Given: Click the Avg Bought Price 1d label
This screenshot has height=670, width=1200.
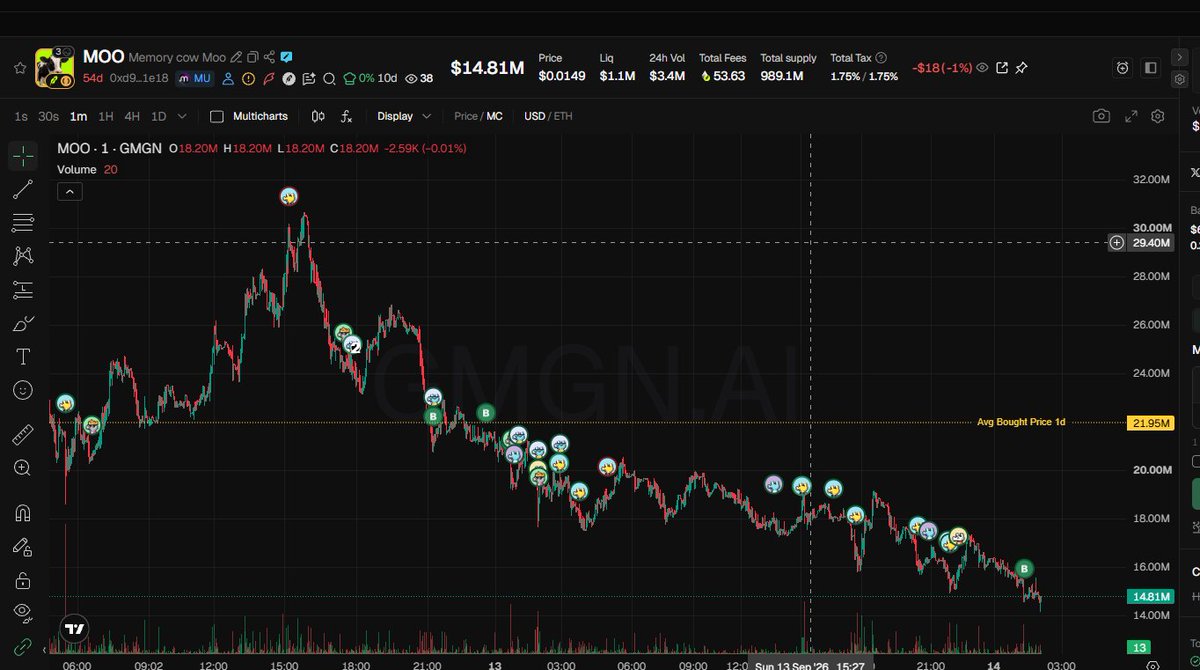Looking at the screenshot, I should (x=1021, y=422).
